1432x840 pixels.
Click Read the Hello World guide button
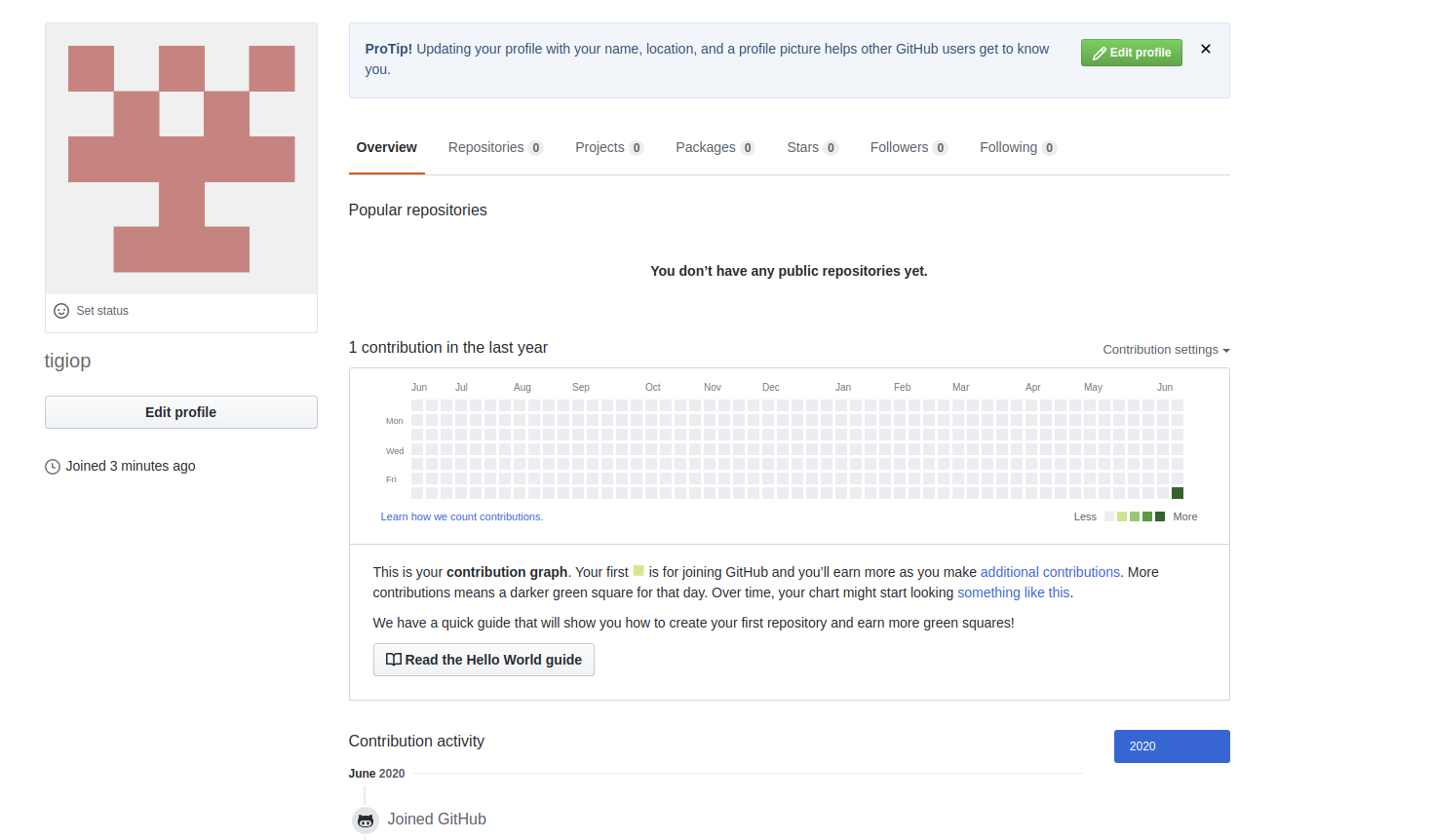point(484,660)
